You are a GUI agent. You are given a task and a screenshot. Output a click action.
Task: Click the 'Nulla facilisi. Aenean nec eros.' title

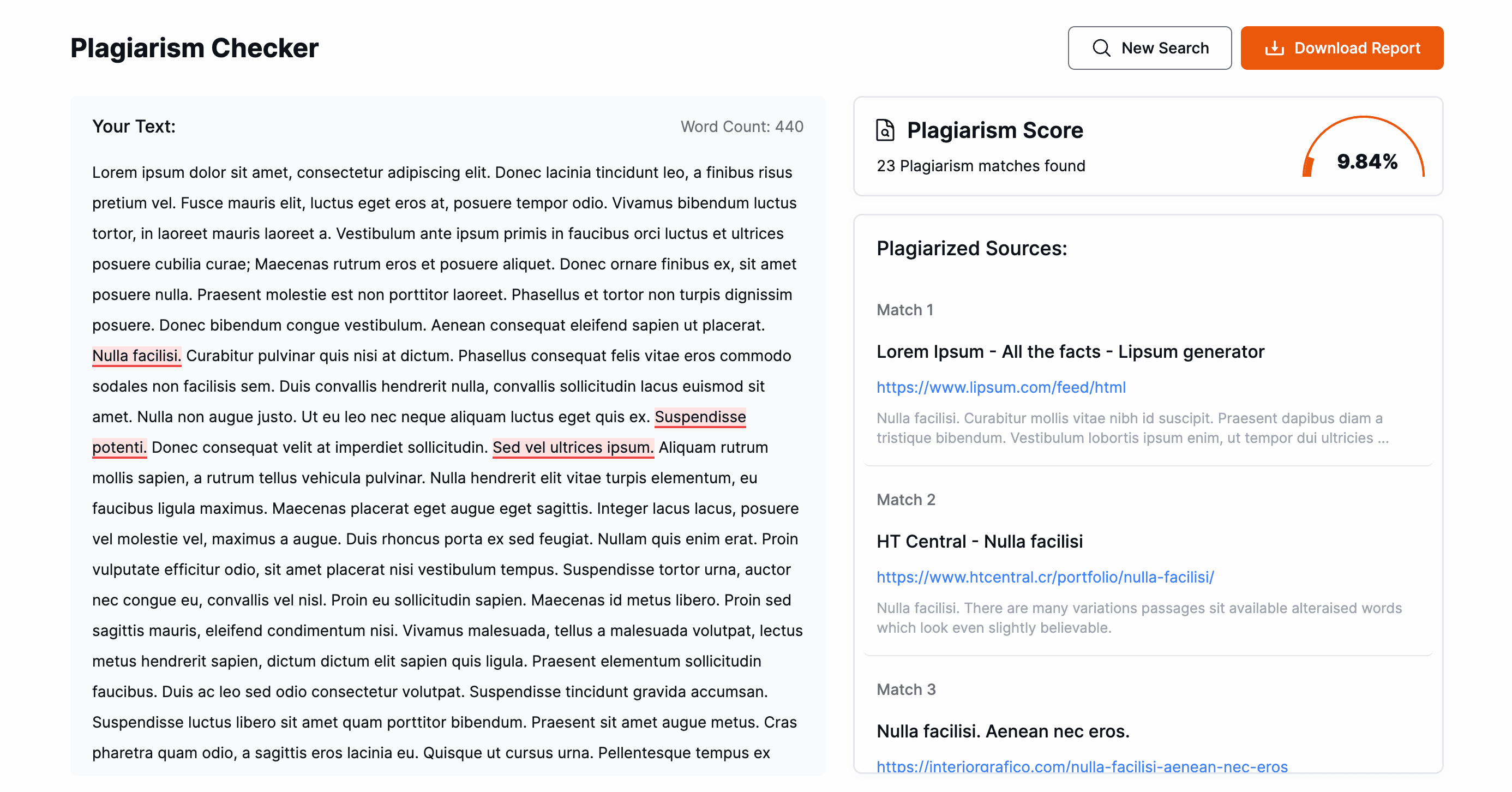[x=1003, y=730]
